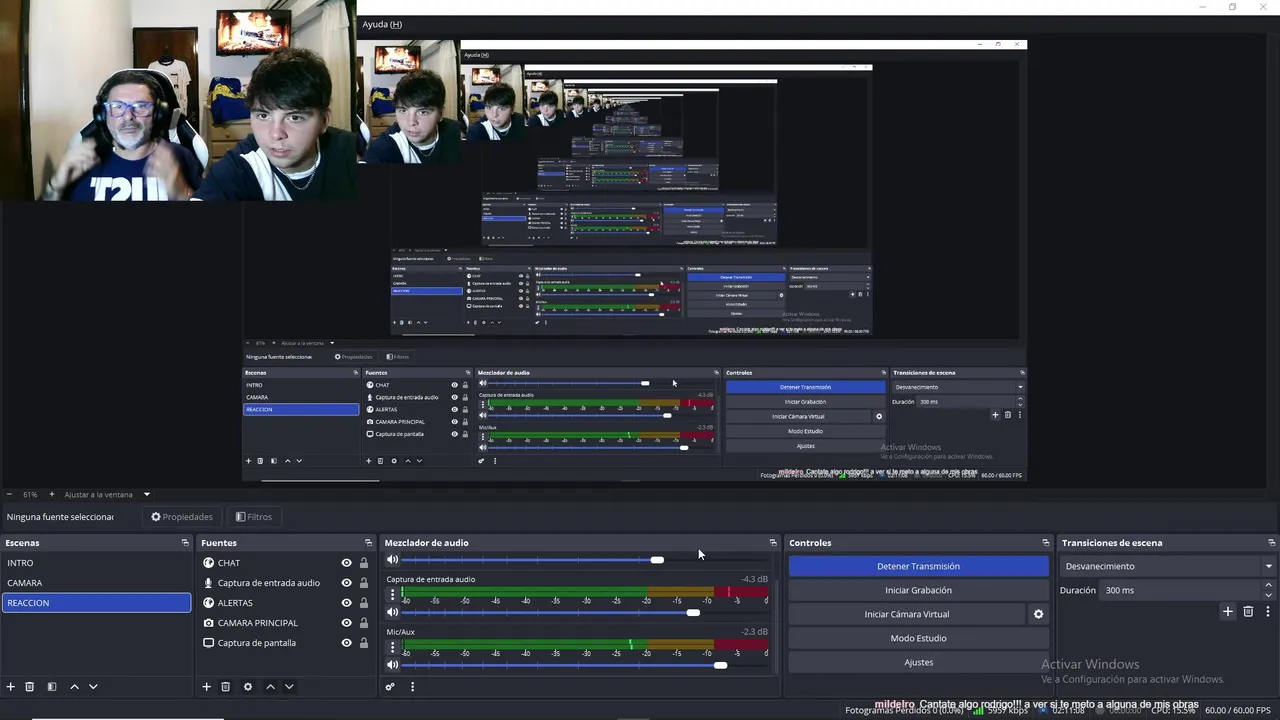Hide the CHAT source

tap(346, 563)
